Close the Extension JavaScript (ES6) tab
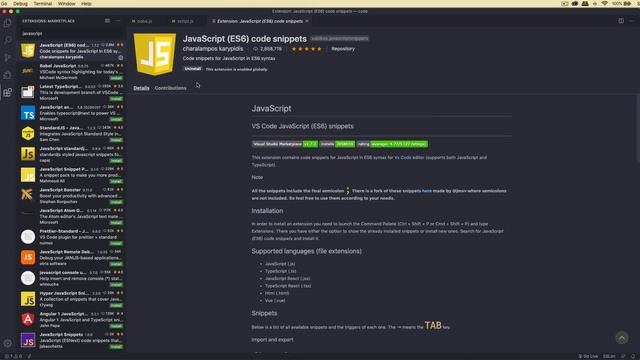Image resolution: width=640 pixels, height=360 pixels. (307, 21)
